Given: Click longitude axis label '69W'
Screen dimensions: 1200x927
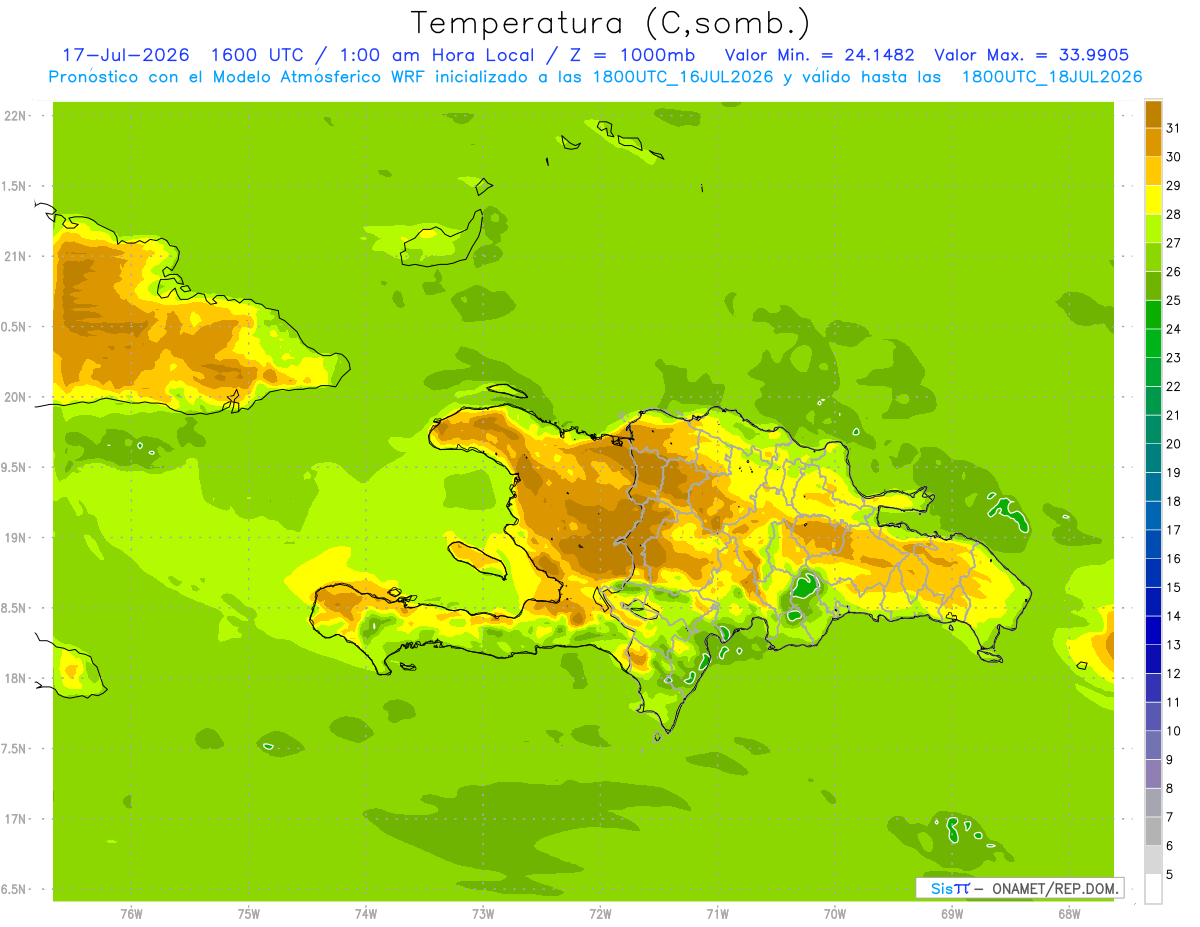Looking at the screenshot, I should click(x=952, y=913).
